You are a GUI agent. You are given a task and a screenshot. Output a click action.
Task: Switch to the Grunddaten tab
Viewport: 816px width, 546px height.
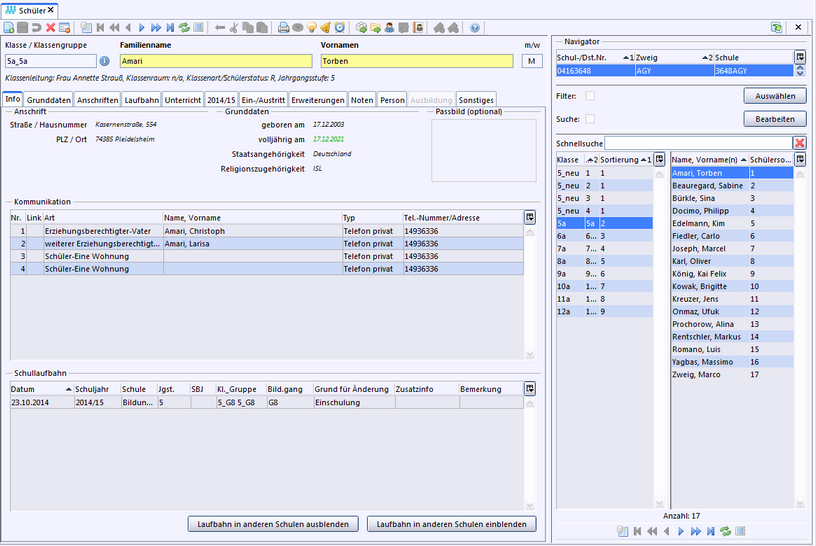[x=49, y=100]
